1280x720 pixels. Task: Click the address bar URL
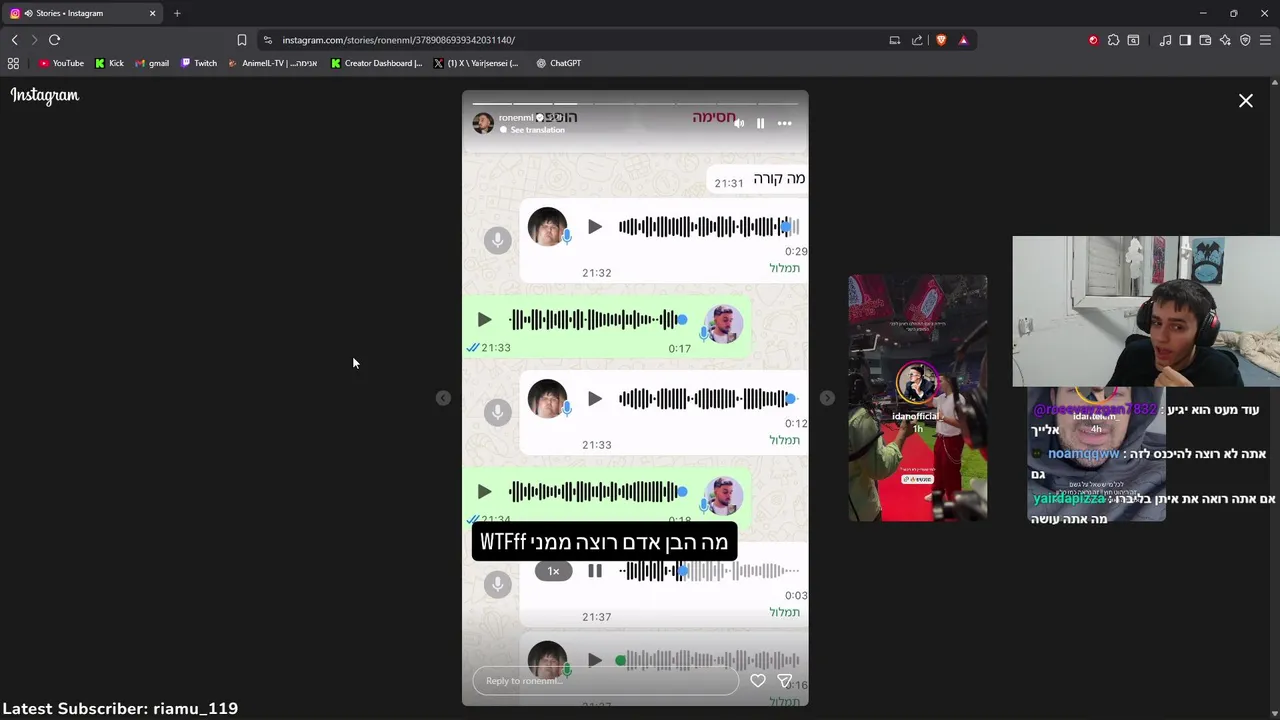[398, 40]
